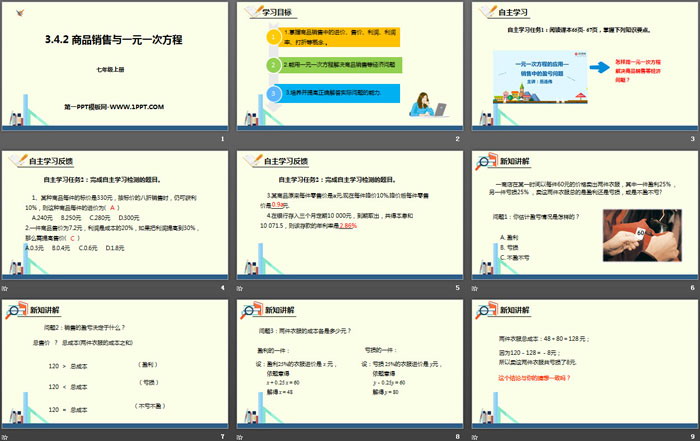Click the slide number 6 label
Image resolution: width=700 pixels, height=441 pixels.
tap(692, 288)
